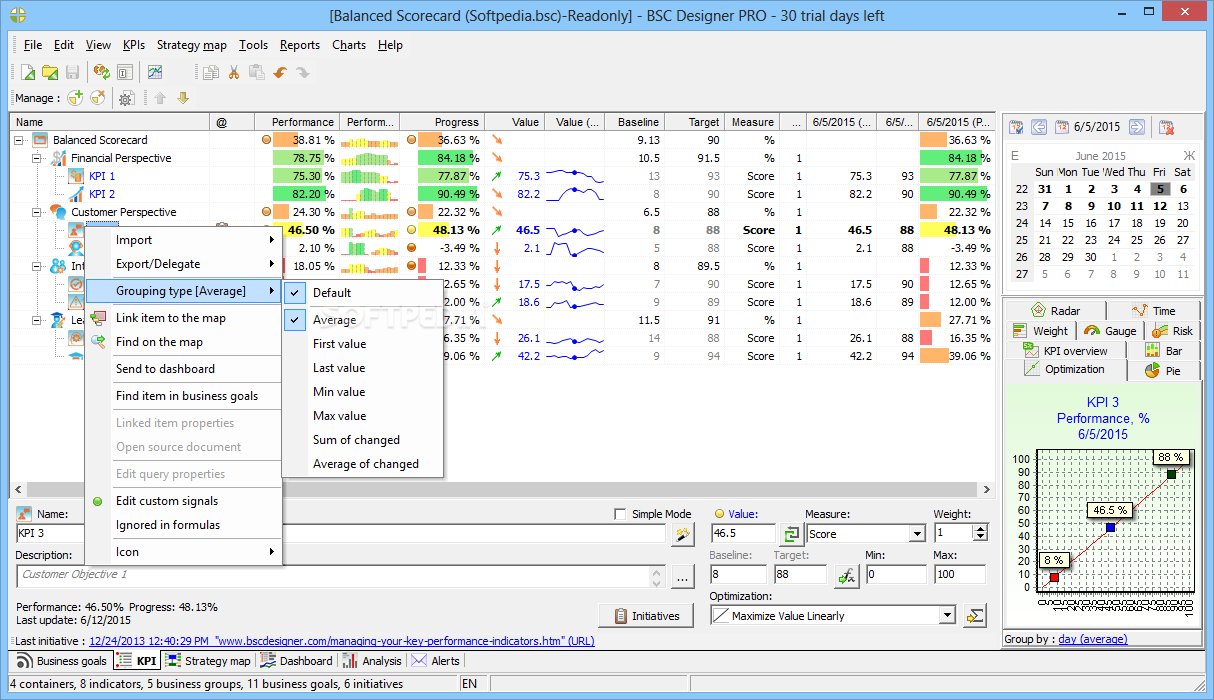Screen dimensions: 1214x700
Task: Move item up with the up arrow icon
Action: point(160,98)
